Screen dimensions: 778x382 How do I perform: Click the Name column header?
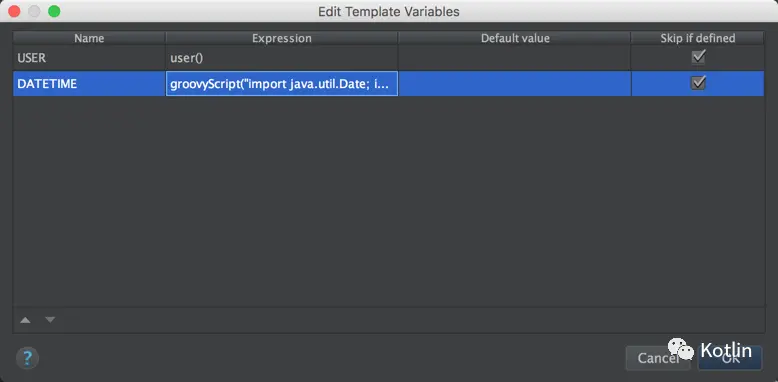click(89, 38)
